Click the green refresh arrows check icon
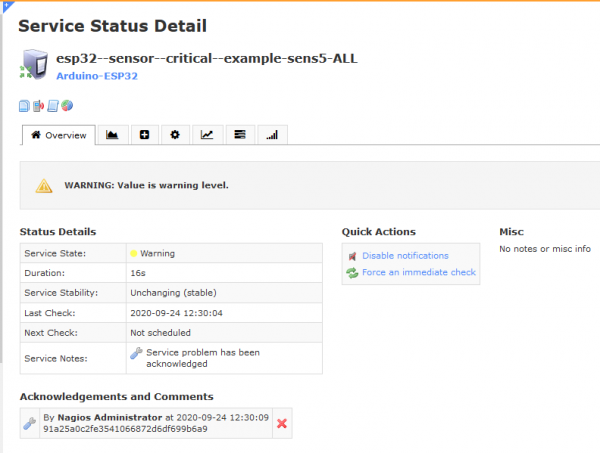The width and height of the screenshot is (600, 453). [x=352, y=272]
